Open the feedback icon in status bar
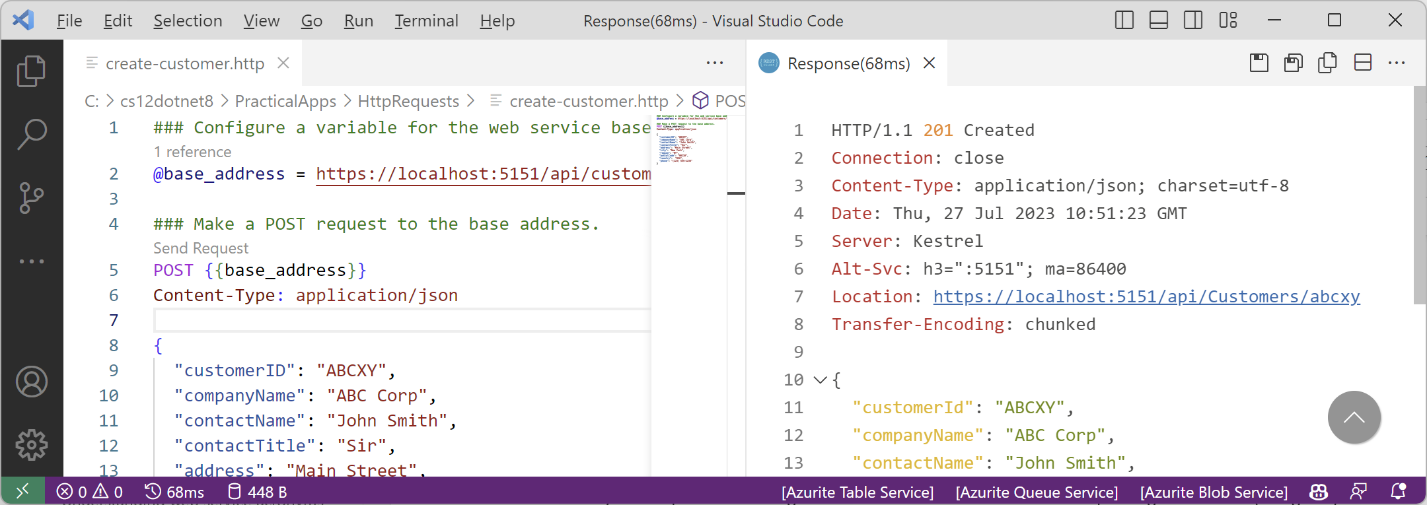This screenshot has height=505, width=1427. point(1358,492)
